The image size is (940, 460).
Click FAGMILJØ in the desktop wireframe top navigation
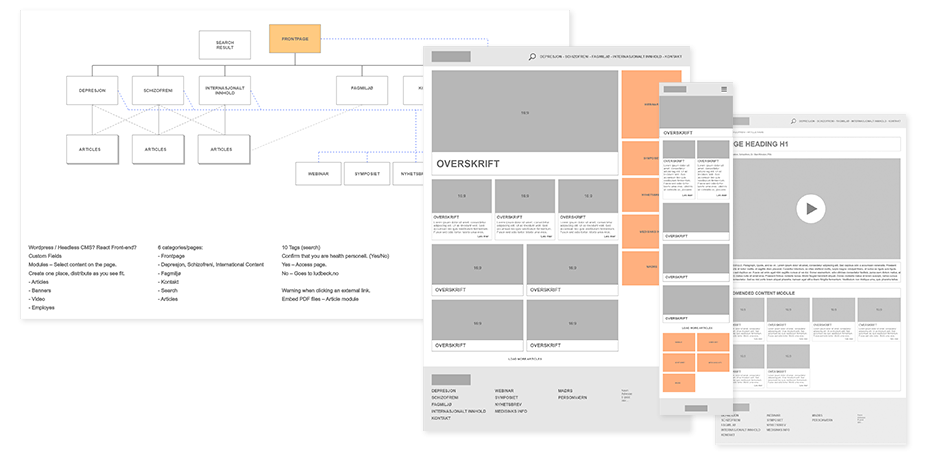coord(601,57)
